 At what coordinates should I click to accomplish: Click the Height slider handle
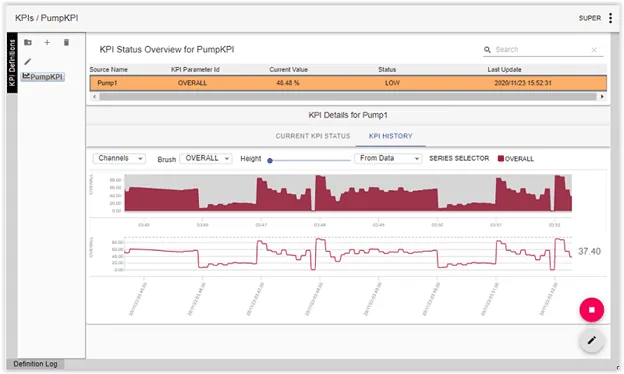(x=270, y=161)
